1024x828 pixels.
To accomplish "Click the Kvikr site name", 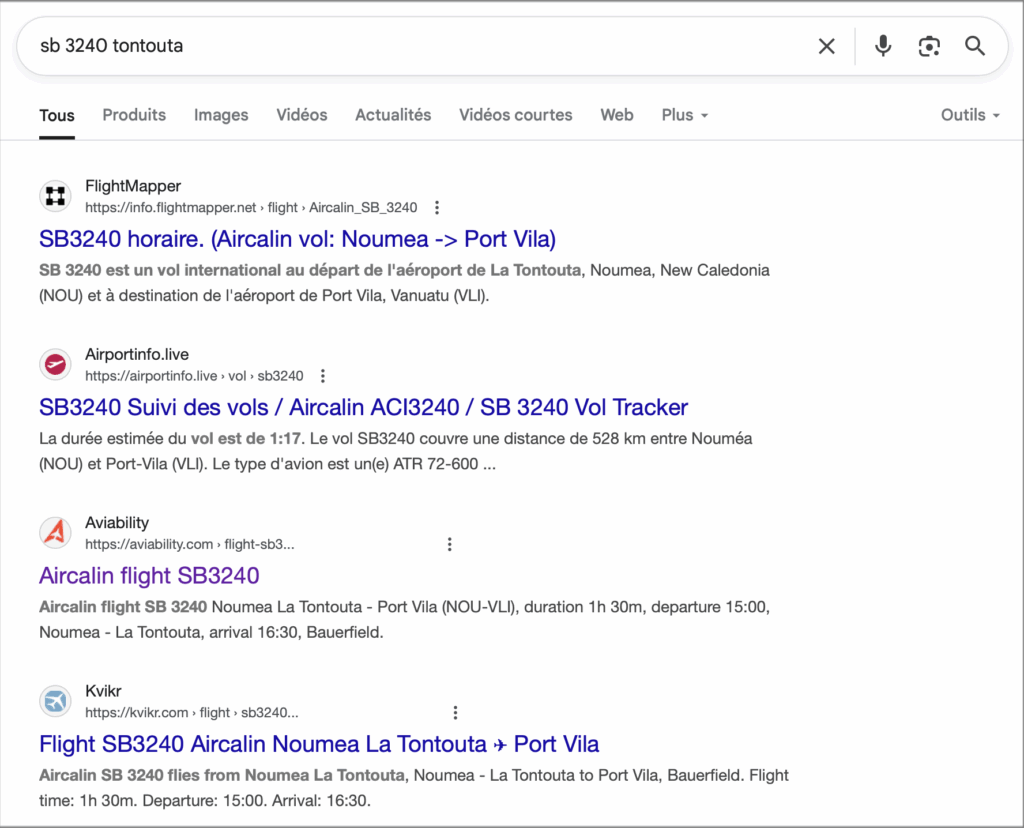I will point(103,692).
